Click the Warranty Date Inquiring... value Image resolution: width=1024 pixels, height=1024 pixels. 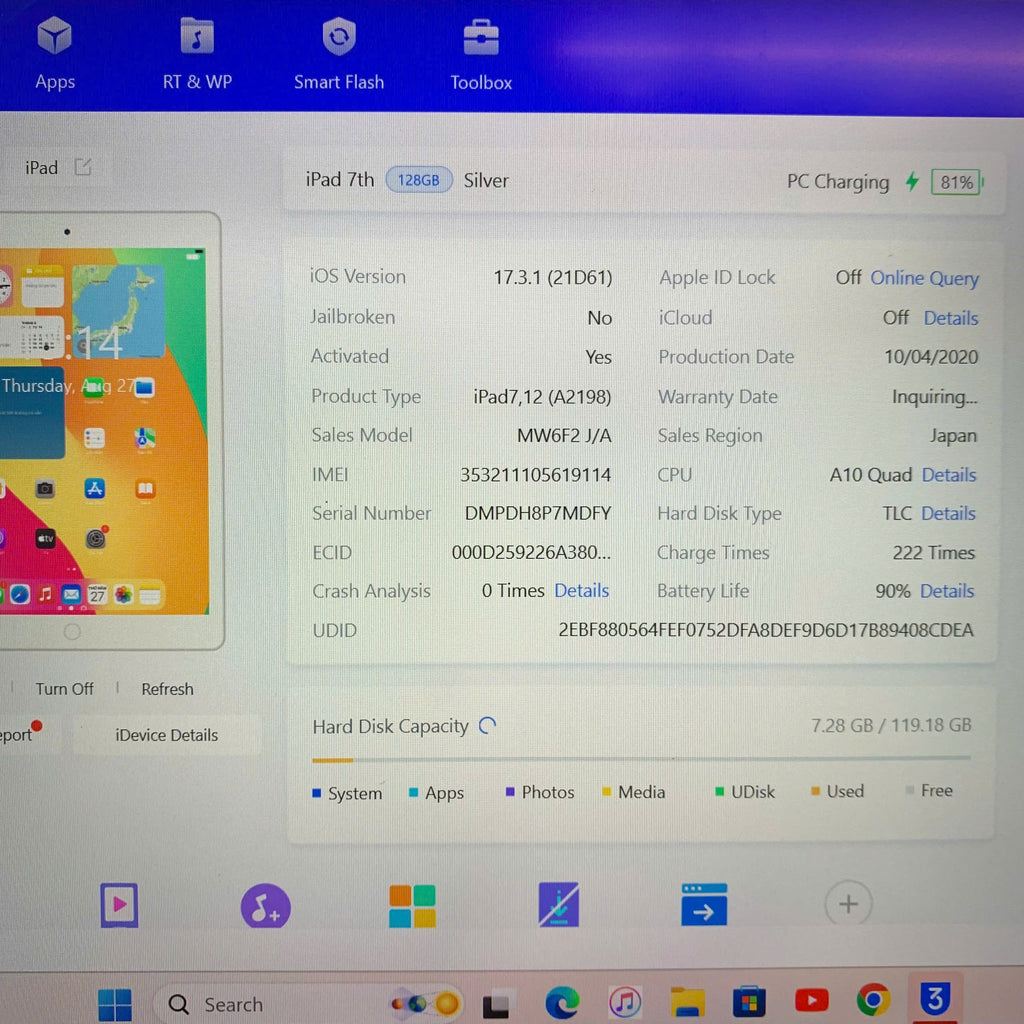click(x=935, y=396)
